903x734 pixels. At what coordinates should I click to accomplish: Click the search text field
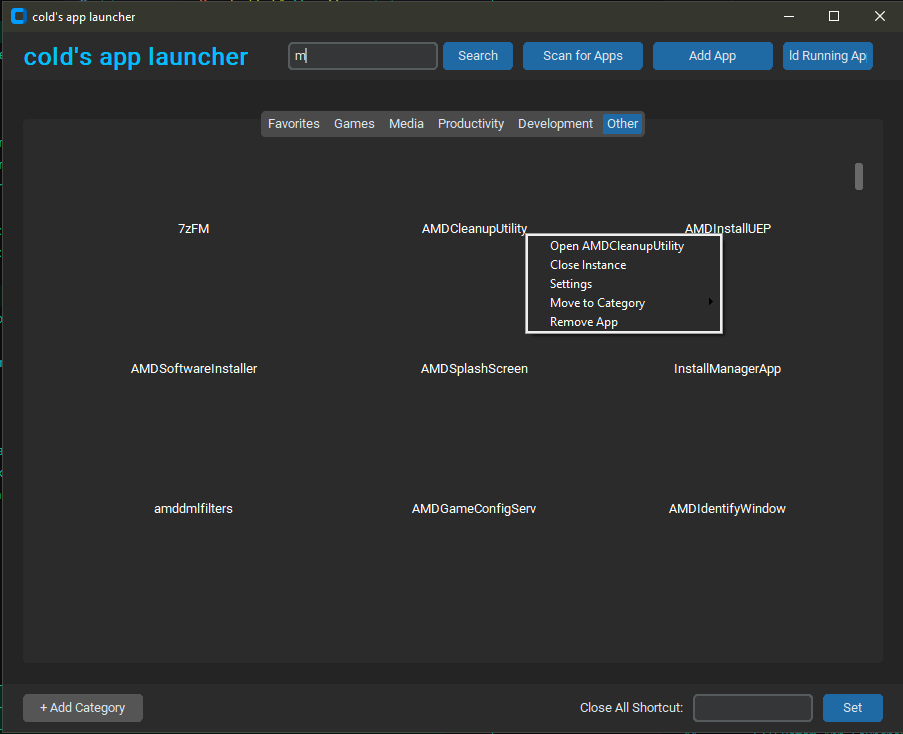[363, 56]
